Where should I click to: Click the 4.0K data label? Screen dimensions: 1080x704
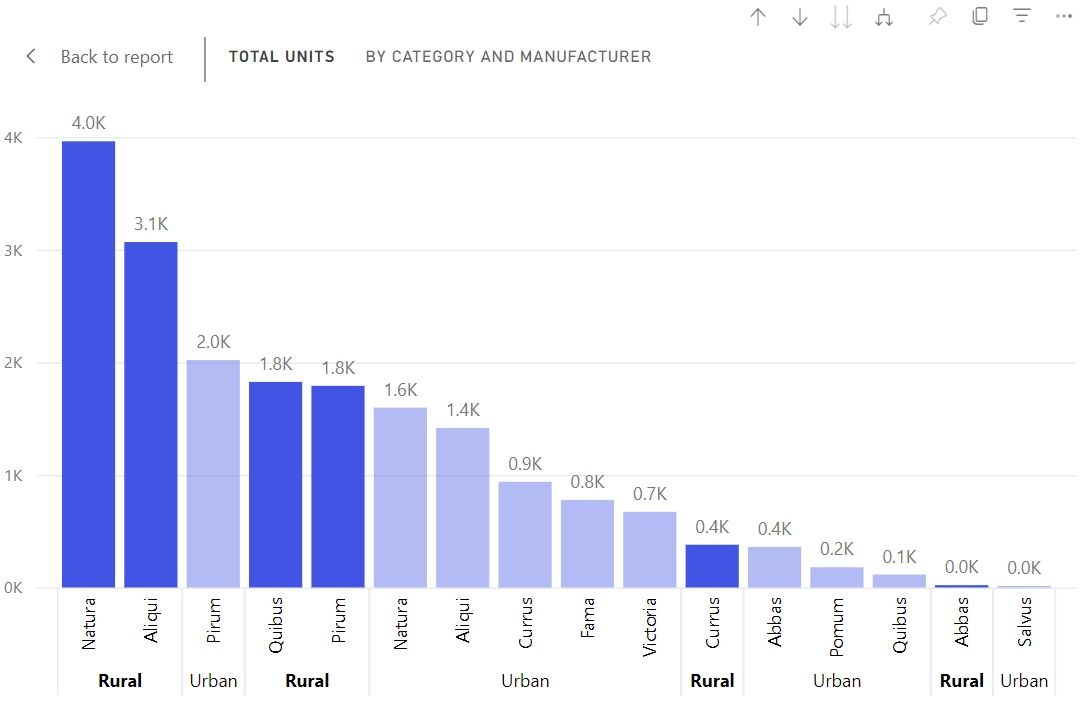coord(88,123)
